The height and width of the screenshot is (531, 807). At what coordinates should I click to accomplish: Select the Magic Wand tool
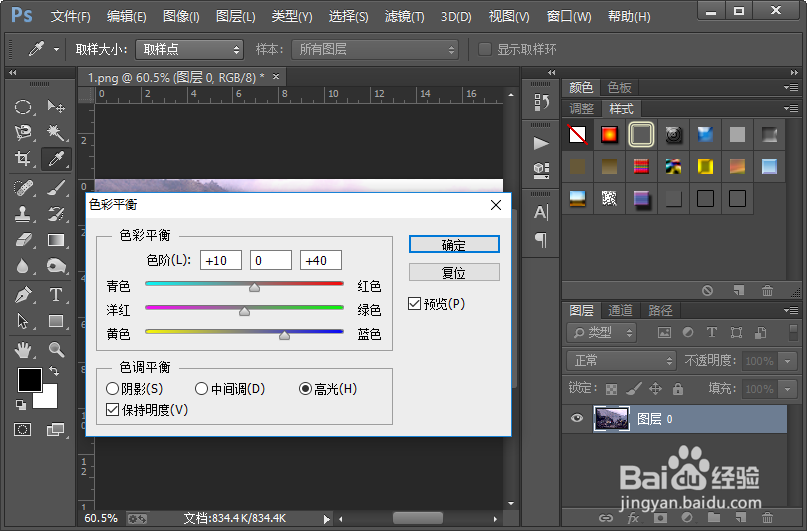pos(56,133)
